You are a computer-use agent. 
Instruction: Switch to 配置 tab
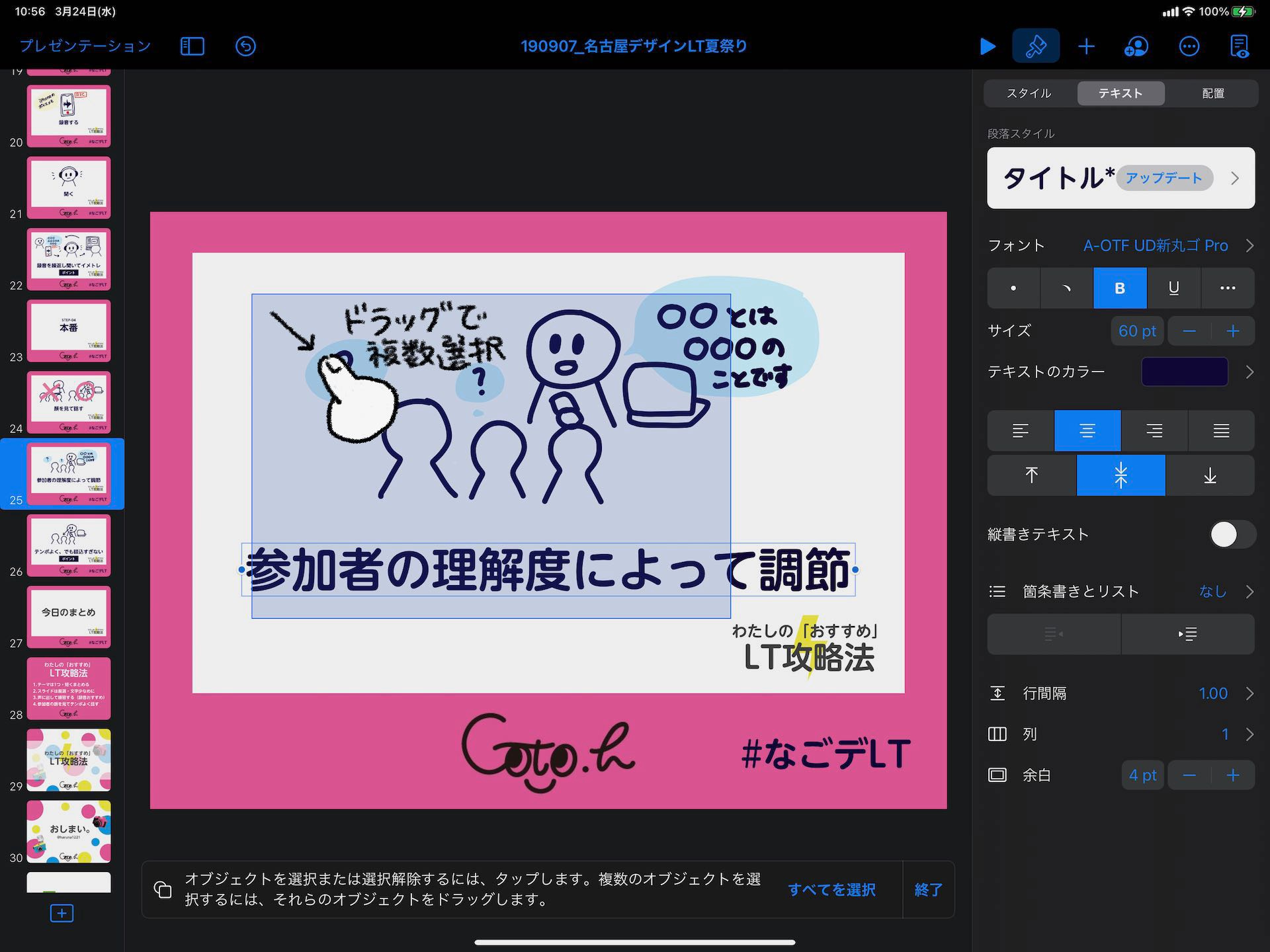click(x=1213, y=93)
